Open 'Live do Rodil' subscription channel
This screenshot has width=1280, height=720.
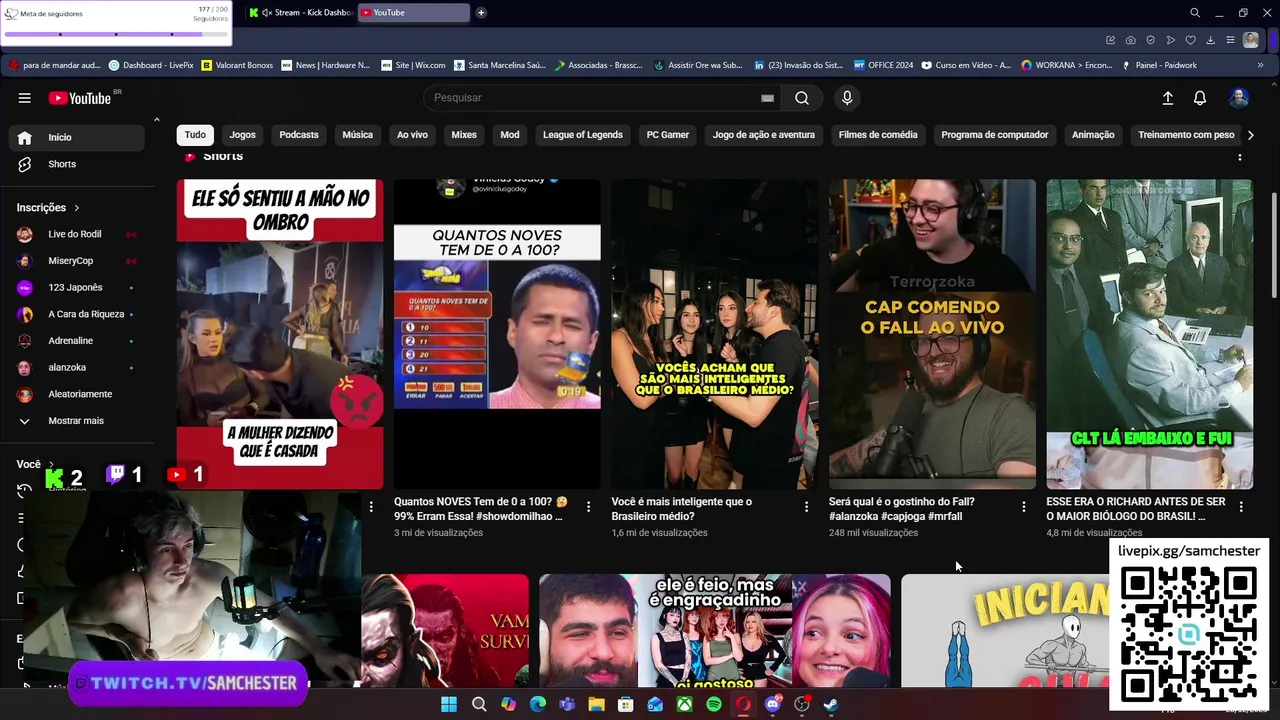(76, 234)
